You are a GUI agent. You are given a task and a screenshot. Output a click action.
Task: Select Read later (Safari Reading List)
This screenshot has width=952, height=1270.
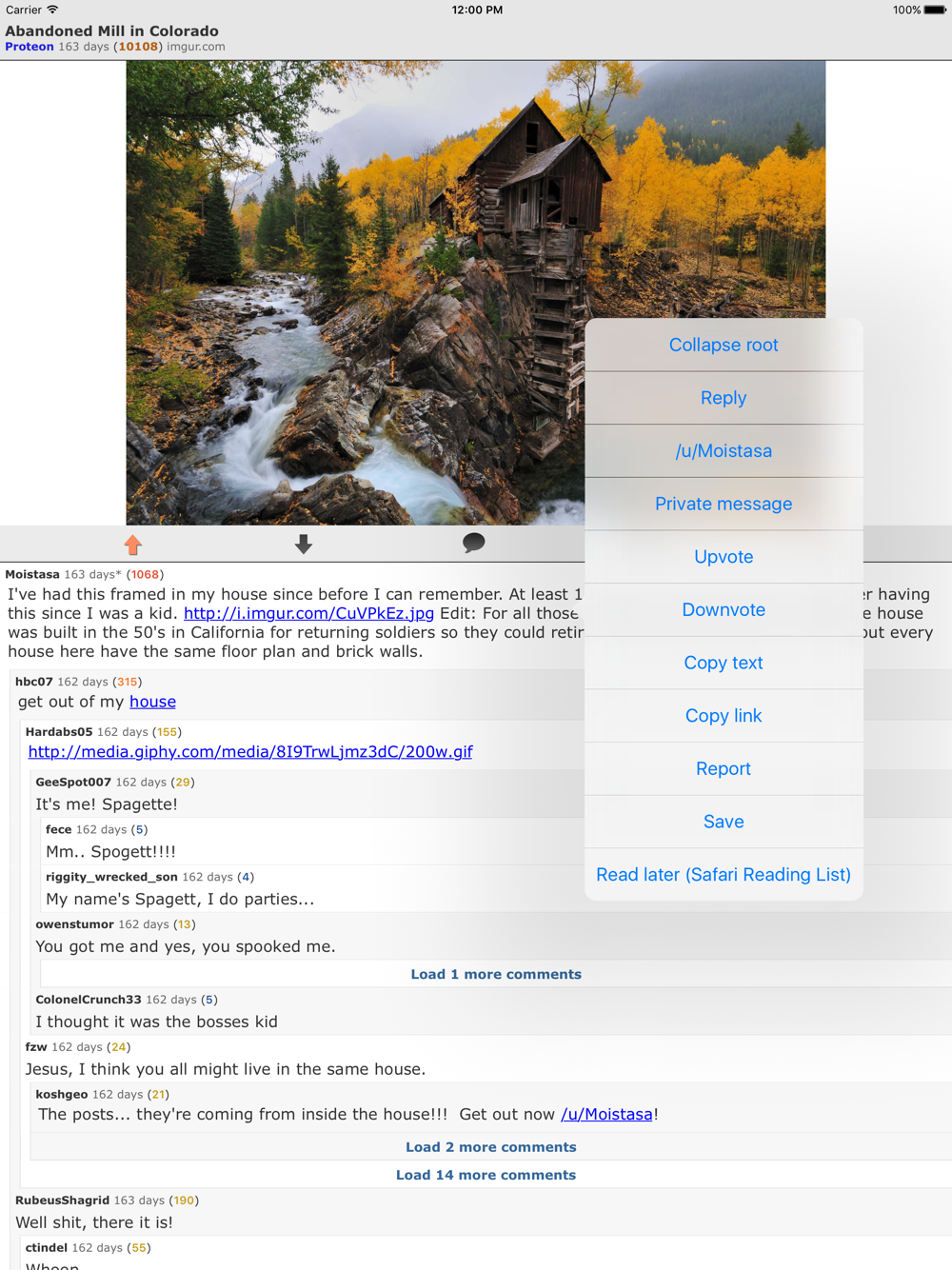tap(724, 875)
